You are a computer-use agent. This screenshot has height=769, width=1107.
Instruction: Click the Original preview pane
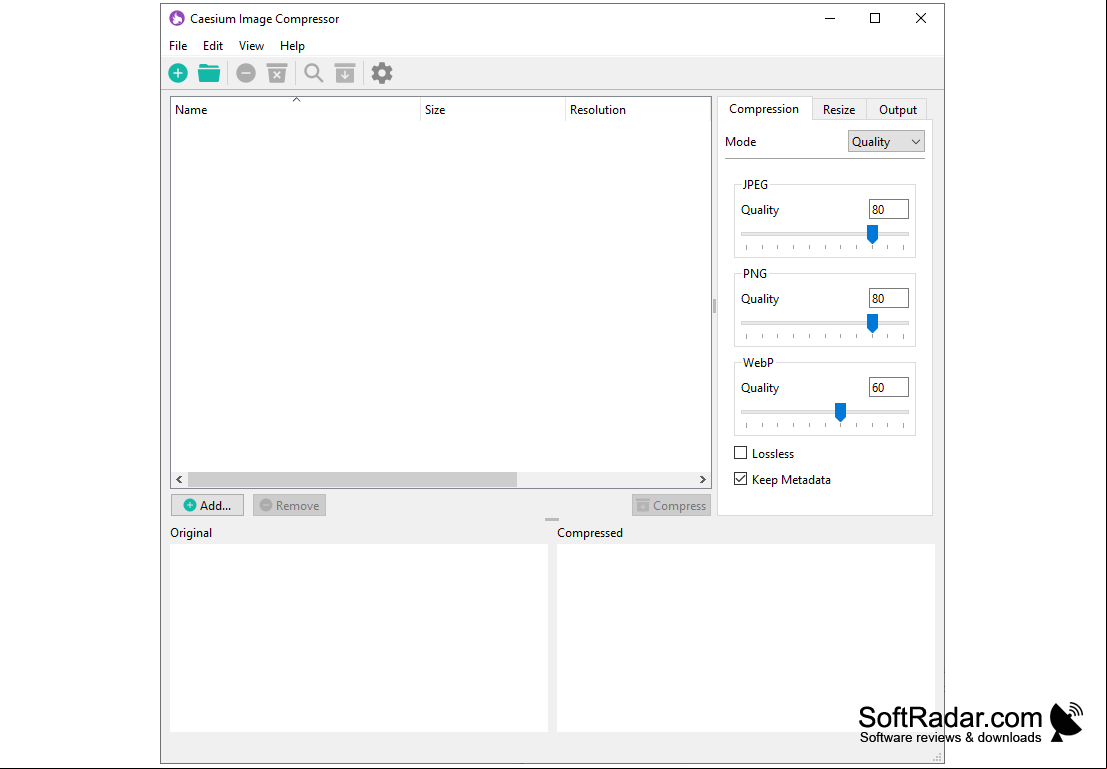tap(359, 638)
